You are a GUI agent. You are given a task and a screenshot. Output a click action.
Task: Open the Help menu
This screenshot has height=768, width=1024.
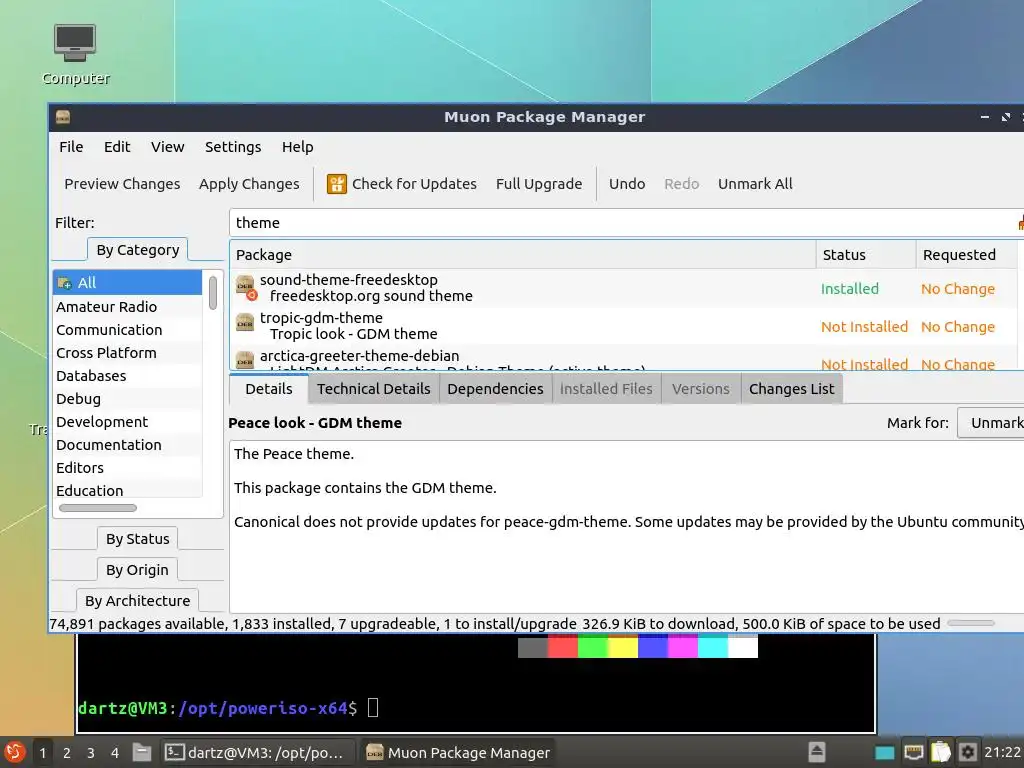(298, 147)
